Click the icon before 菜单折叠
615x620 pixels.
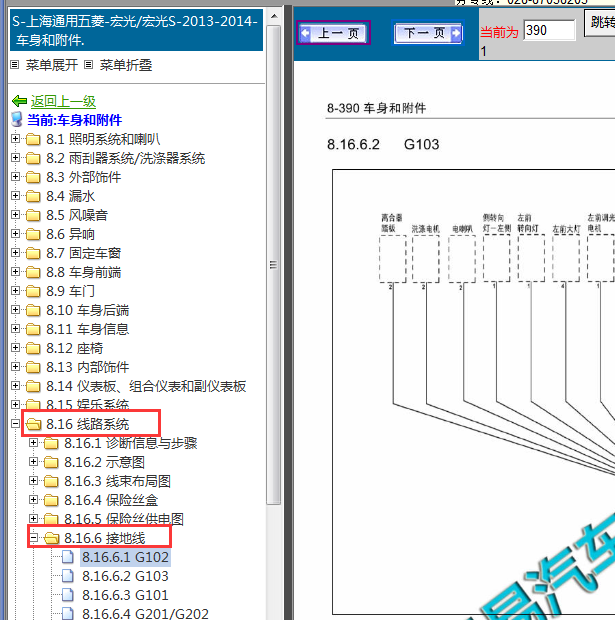(x=89, y=64)
